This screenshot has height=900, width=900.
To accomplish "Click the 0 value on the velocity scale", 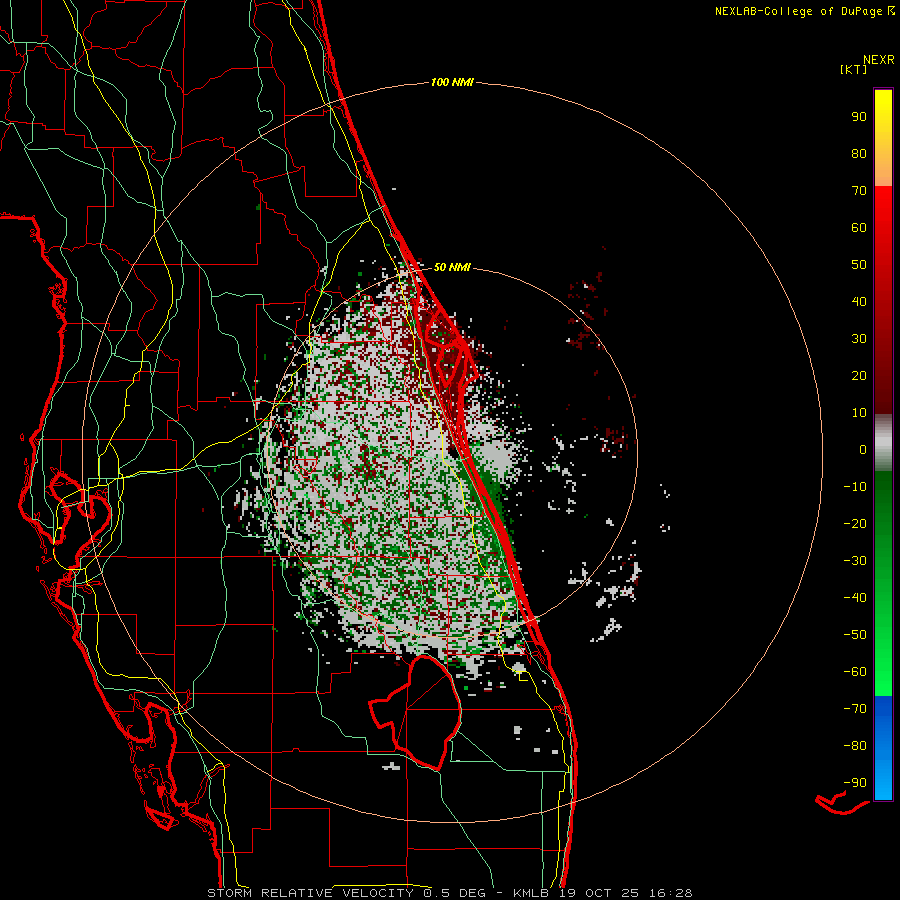I will pyautogui.click(x=863, y=449).
